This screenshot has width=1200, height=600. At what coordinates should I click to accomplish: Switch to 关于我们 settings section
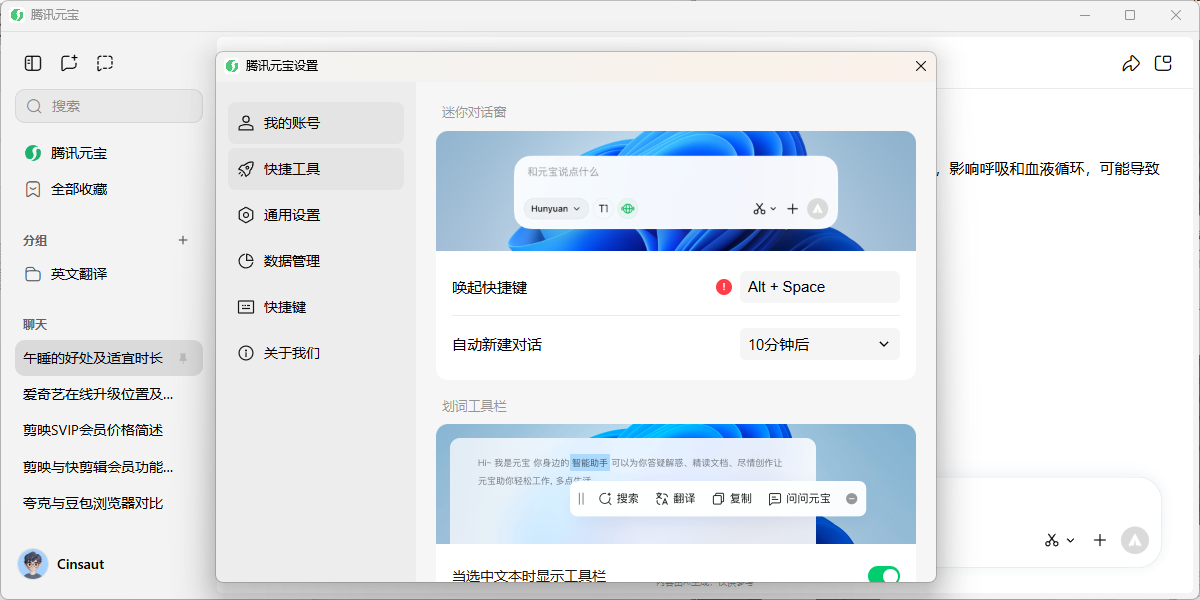click(x=316, y=353)
